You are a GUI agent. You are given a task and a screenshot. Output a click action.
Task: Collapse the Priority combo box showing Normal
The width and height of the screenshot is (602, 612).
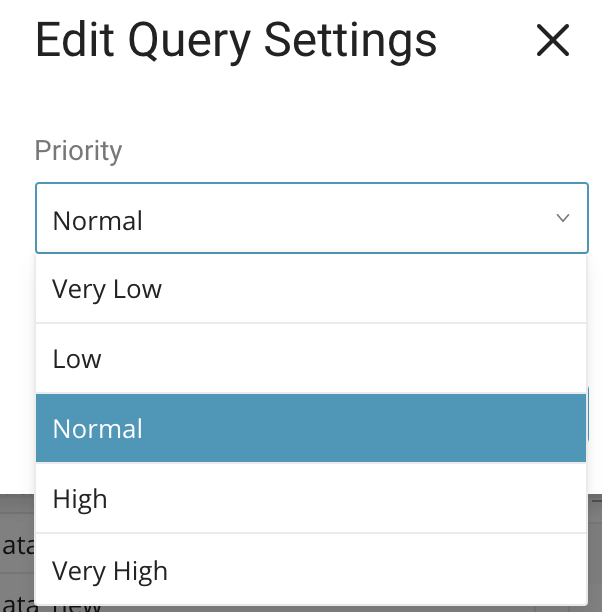pyautogui.click(x=311, y=219)
